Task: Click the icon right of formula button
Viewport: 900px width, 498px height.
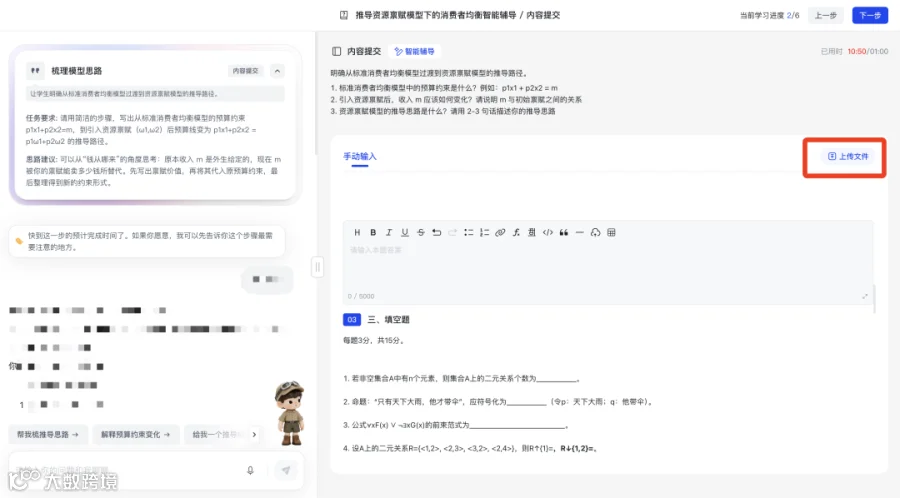Action: coord(532,232)
